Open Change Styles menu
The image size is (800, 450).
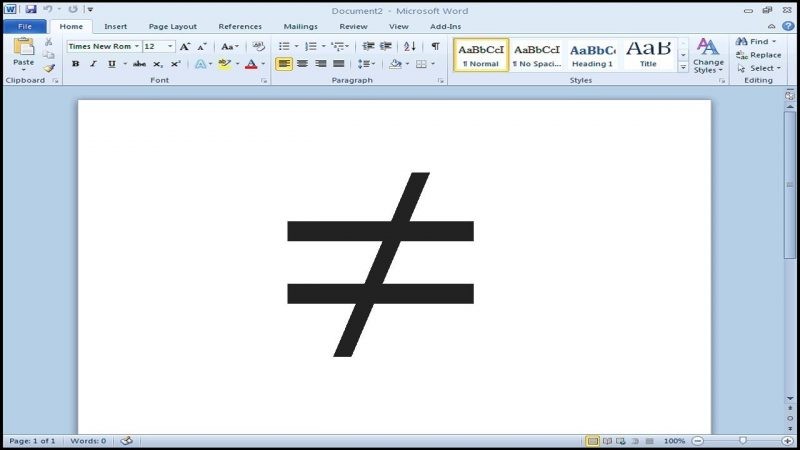click(x=708, y=56)
